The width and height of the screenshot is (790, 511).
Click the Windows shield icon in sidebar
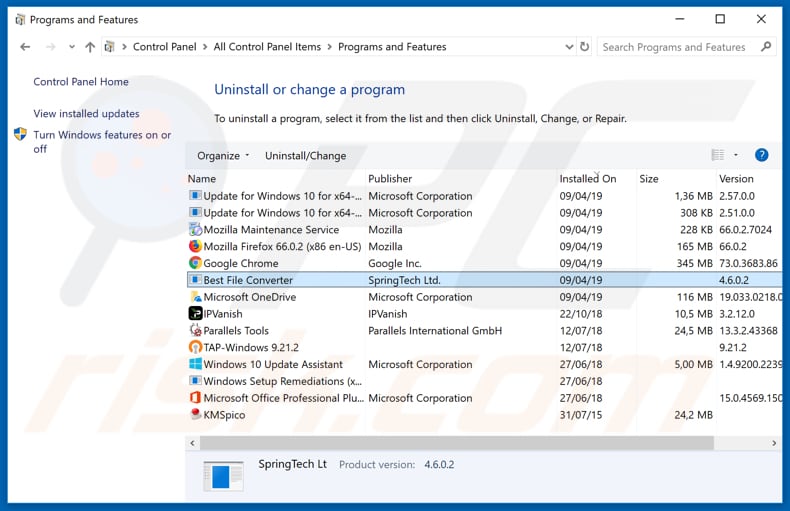point(20,134)
